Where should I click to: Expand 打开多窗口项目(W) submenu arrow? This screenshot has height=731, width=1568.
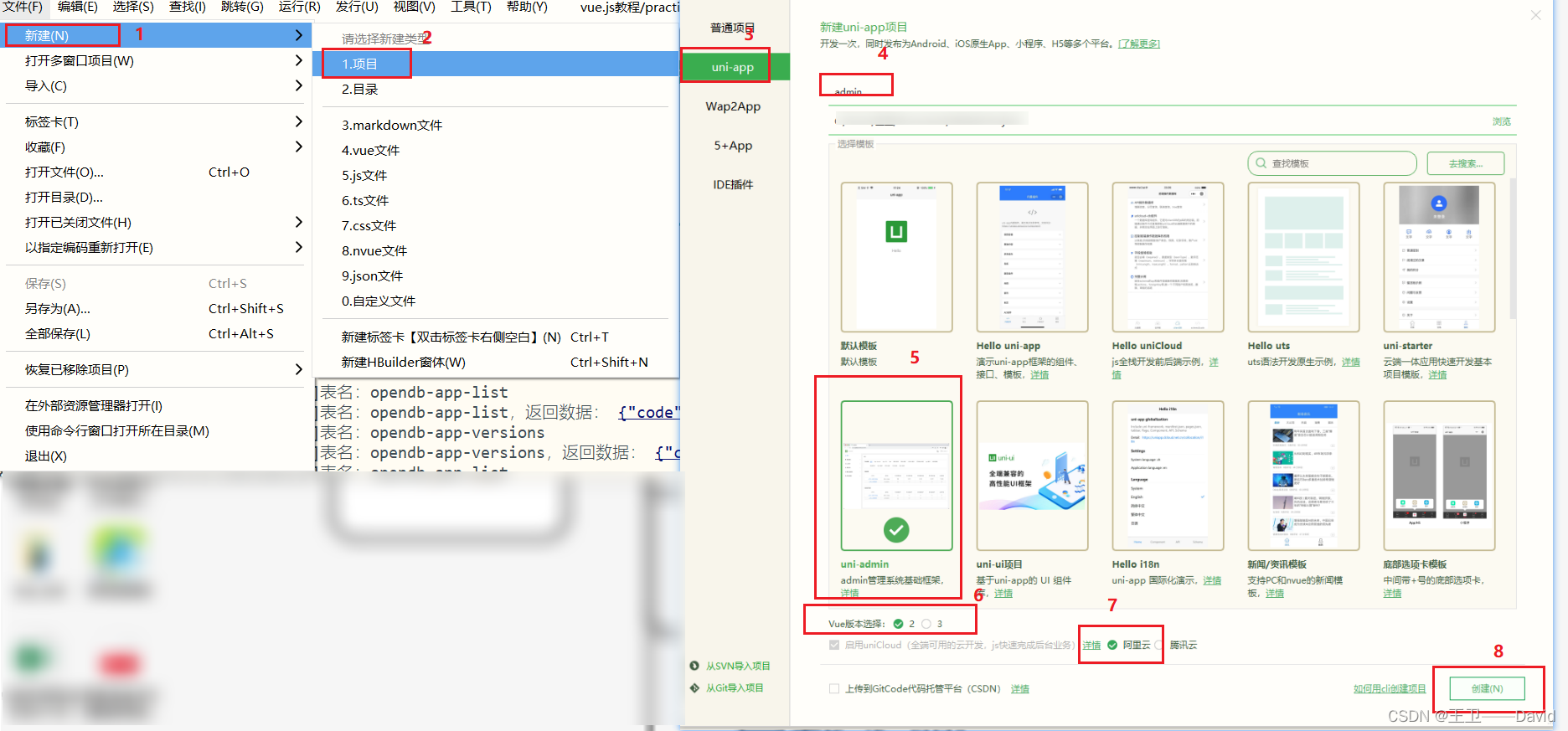click(x=298, y=60)
